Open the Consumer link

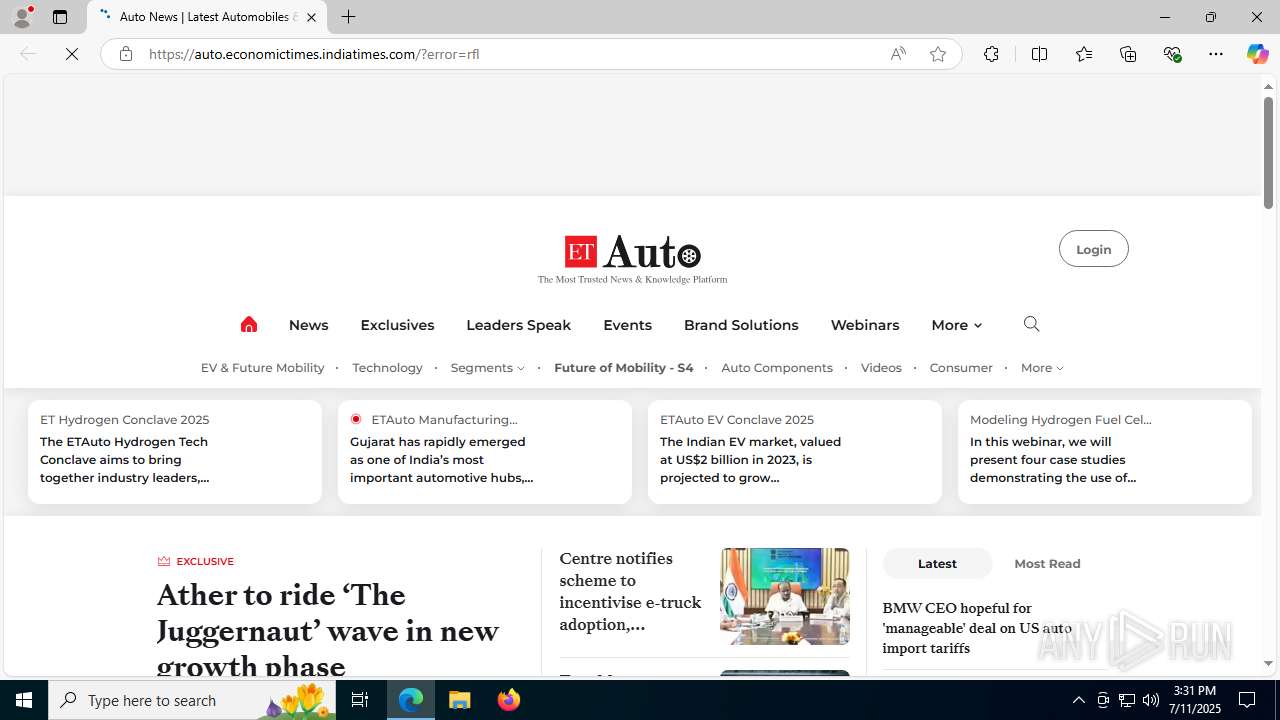click(961, 368)
